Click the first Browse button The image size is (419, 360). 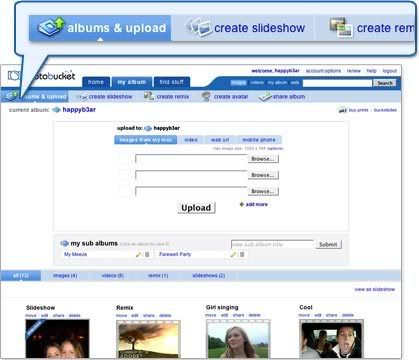pyautogui.click(x=263, y=159)
